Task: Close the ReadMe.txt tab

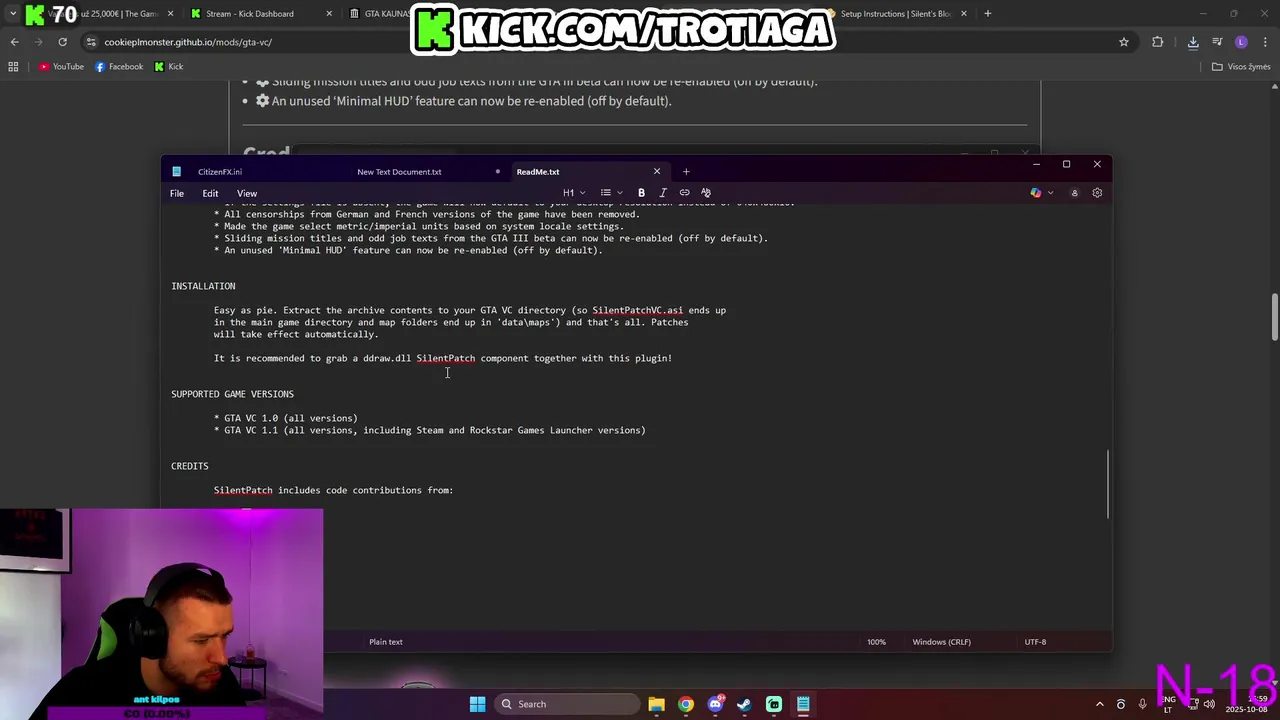Action: click(x=657, y=172)
